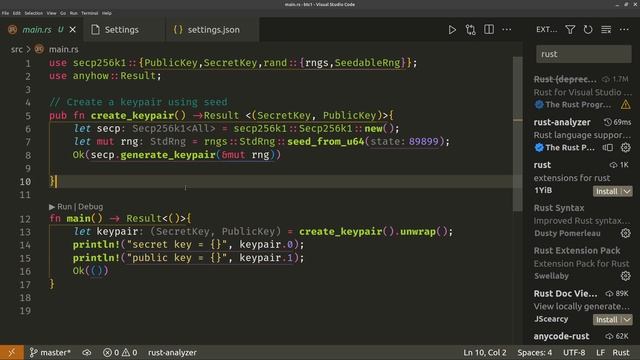This screenshot has height=360, width=640.
Task: Click the verified badge on deprecated Rust extension
Action: [539, 105]
